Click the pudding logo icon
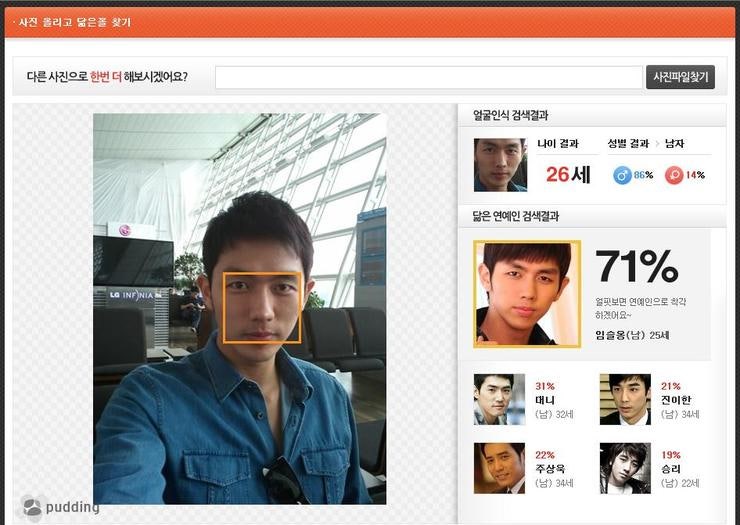Viewport: 740px width, 525px height. pyautogui.click(x=33, y=507)
